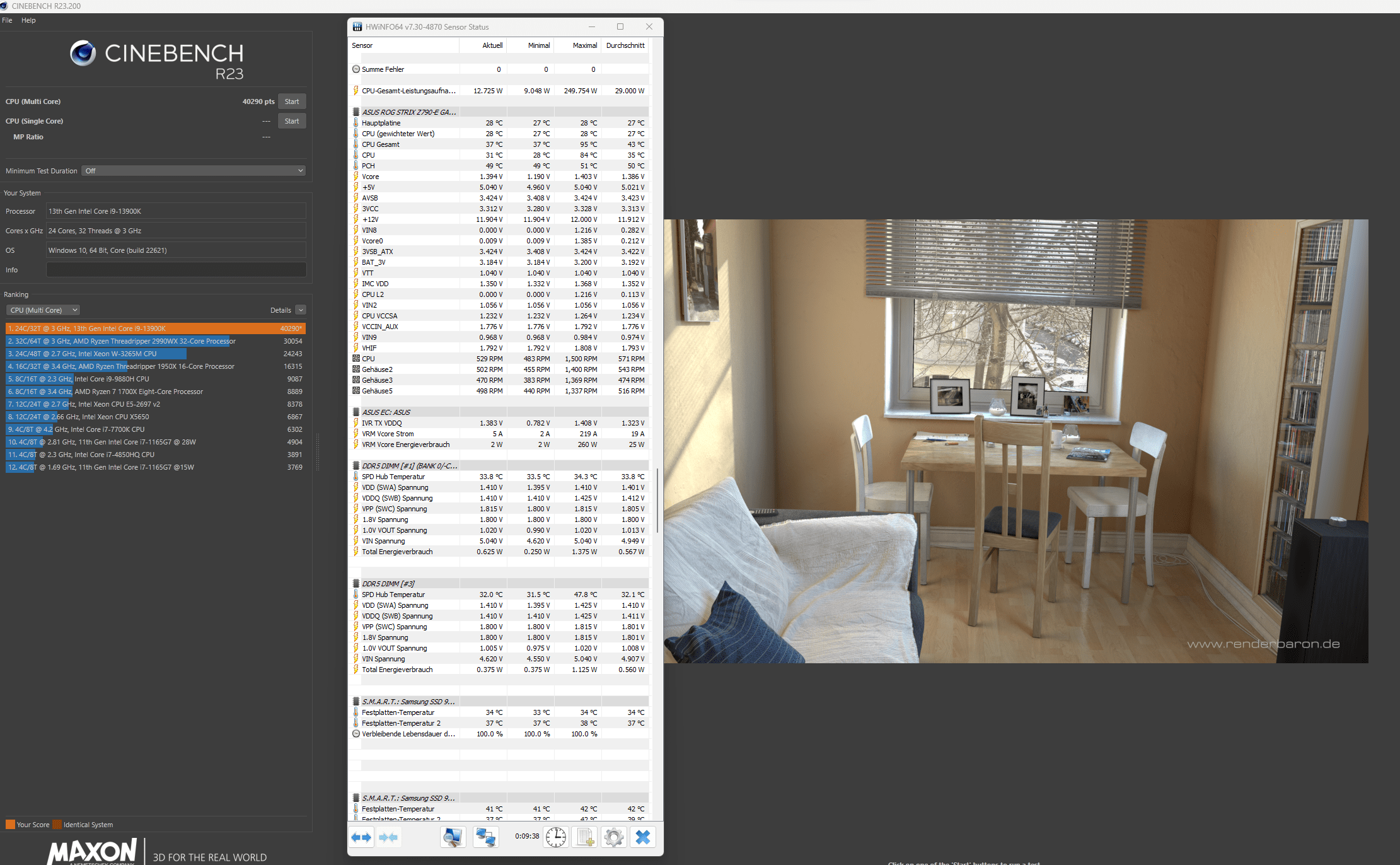Click the Info input field
Image resolution: width=1400 pixels, height=865 pixels.
click(x=176, y=270)
